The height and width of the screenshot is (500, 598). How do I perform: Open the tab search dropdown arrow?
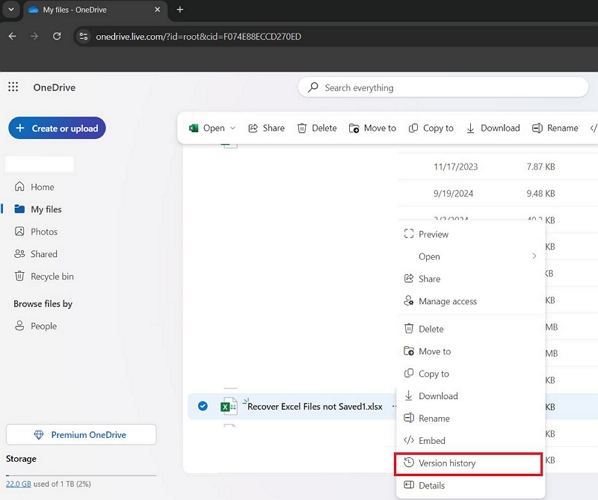coord(11,10)
